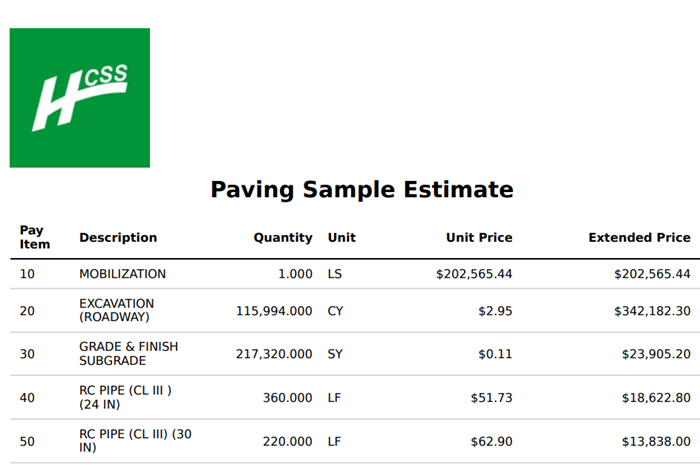Click RC PIPE (CL III) (24 IN) entry
The image size is (700, 465).
pyautogui.click(x=125, y=397)
